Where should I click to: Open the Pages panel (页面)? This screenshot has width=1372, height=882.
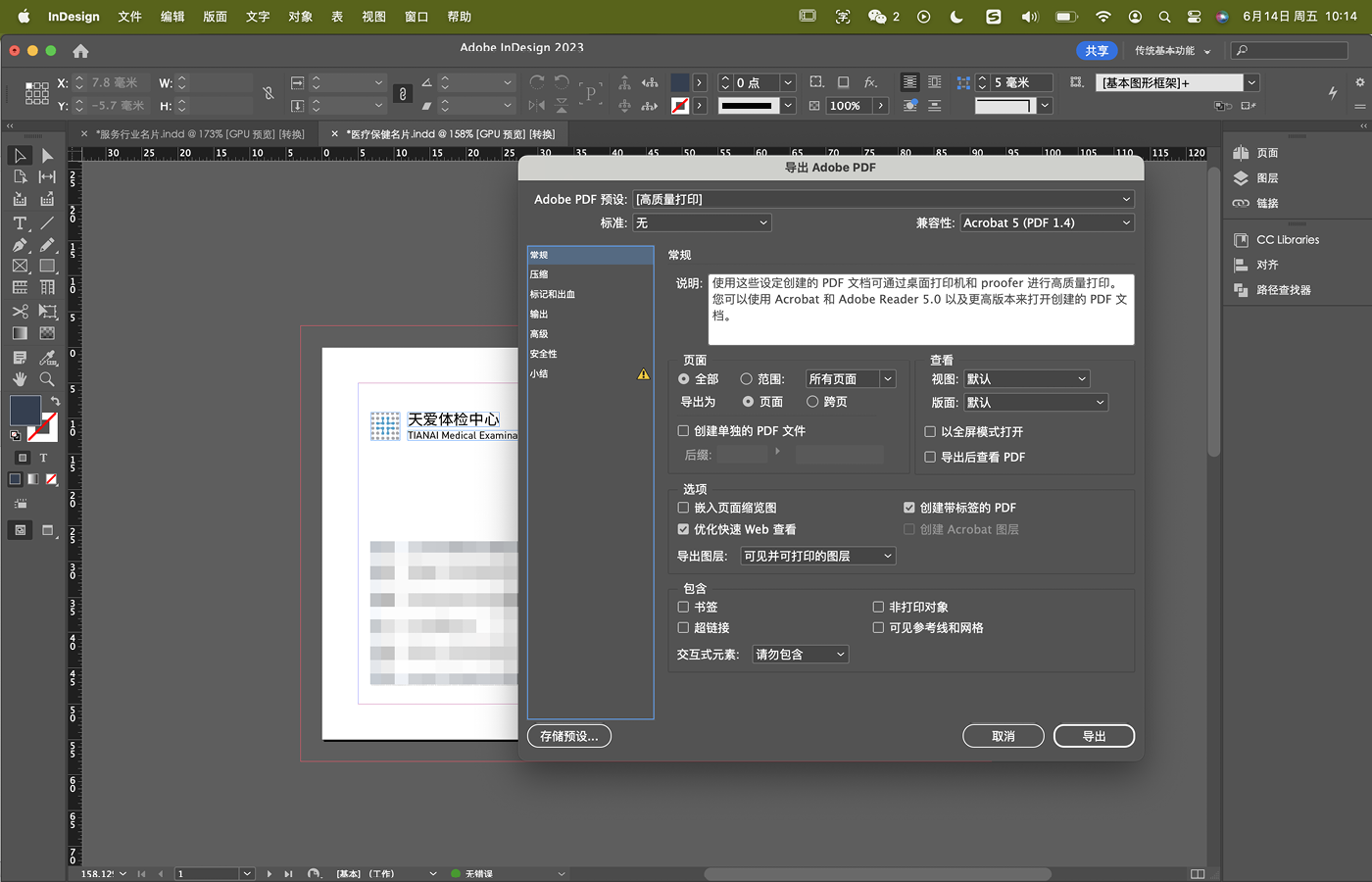click(1266, 153)
